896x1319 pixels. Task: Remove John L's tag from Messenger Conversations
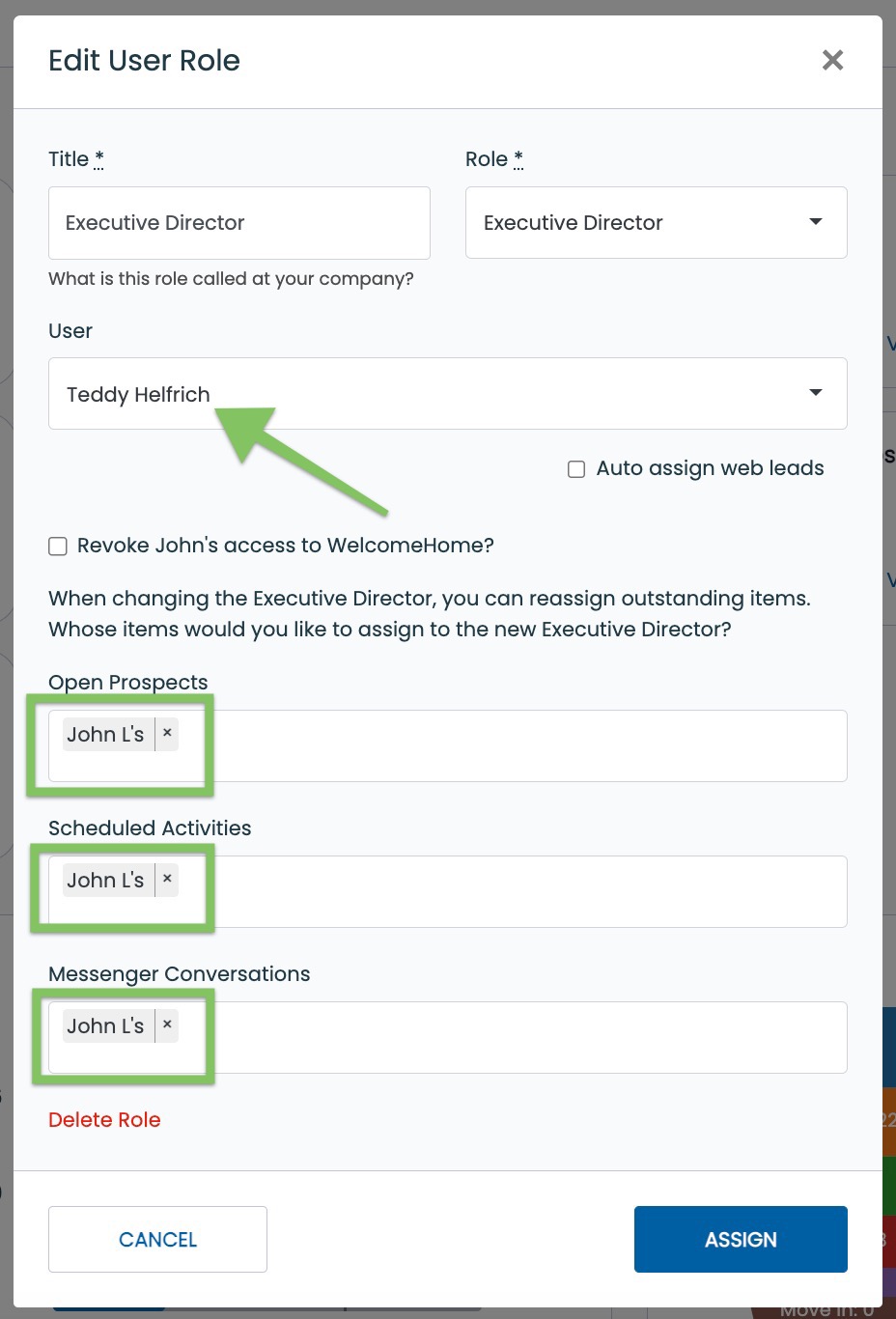tap(167, 1025)
